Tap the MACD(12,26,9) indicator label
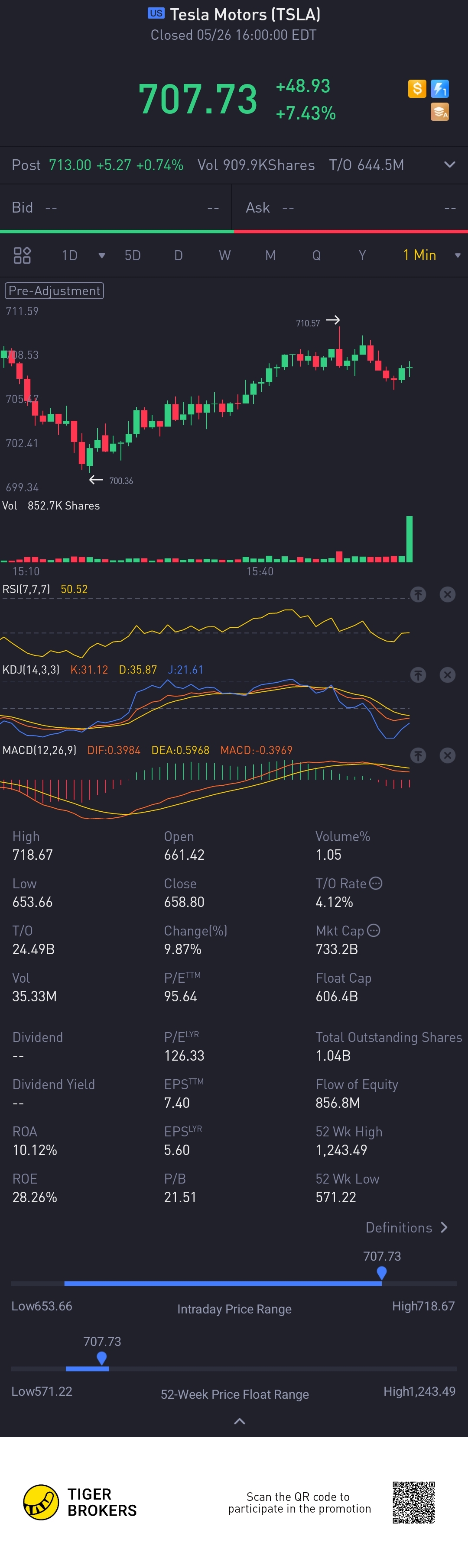Screen dimensions: 468x1568 (39, 750)
